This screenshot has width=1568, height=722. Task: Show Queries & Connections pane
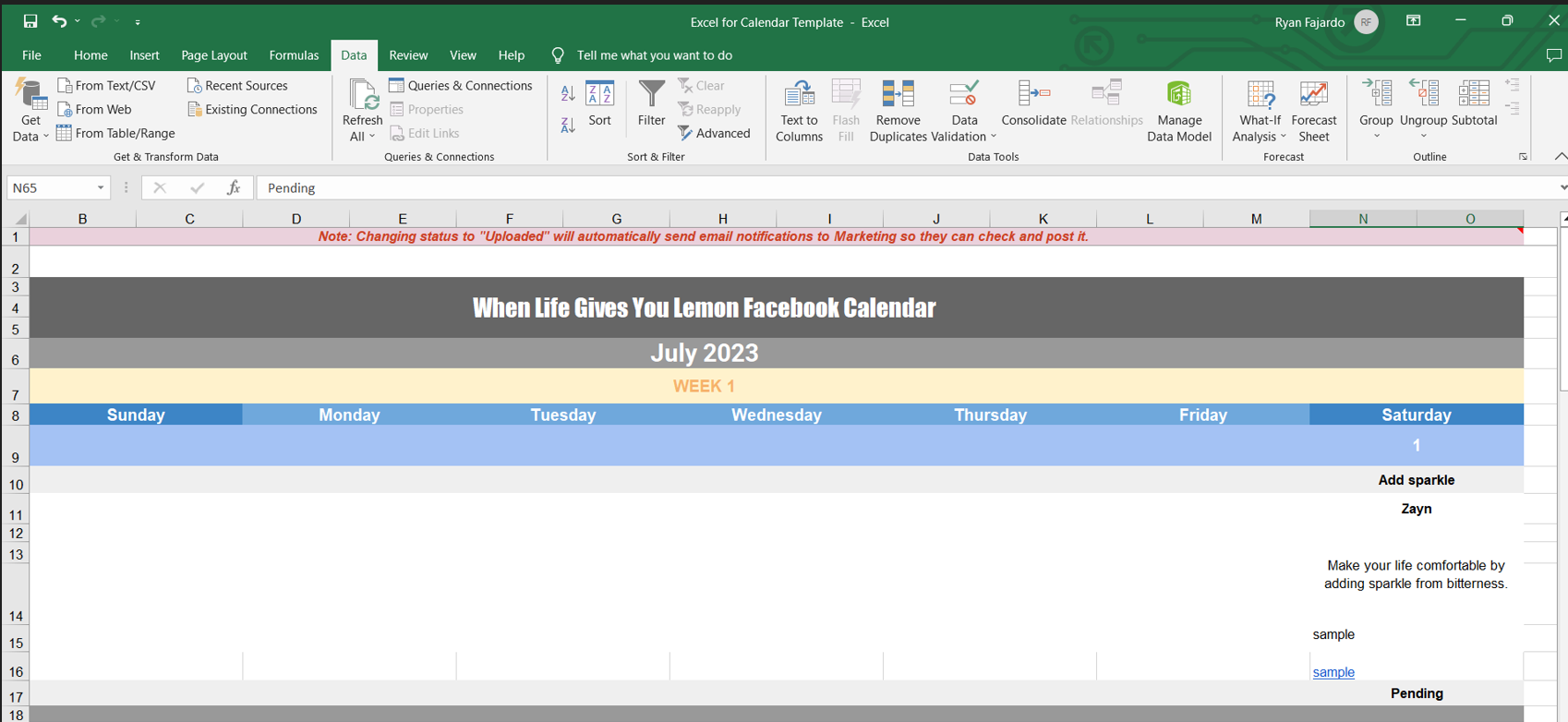[461, 85]
